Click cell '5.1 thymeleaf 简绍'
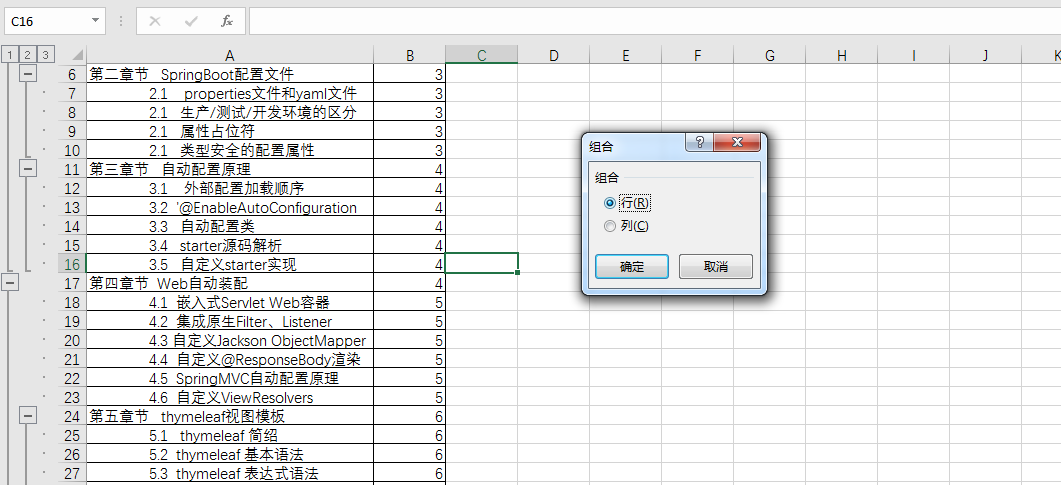This screenshot has width=1061, height=485. [x=230, y=434]
